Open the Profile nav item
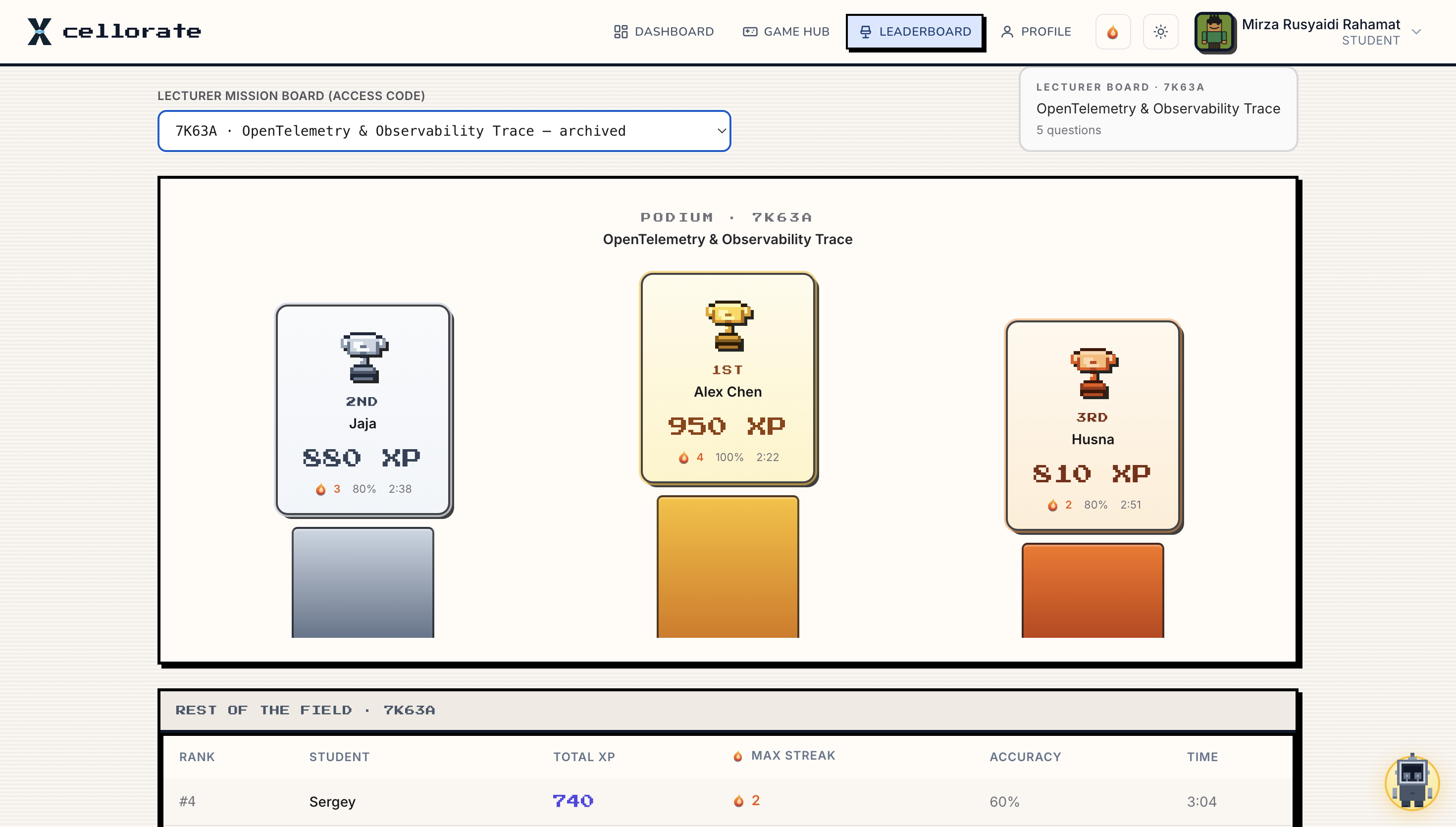 [x=1036, y=32]
